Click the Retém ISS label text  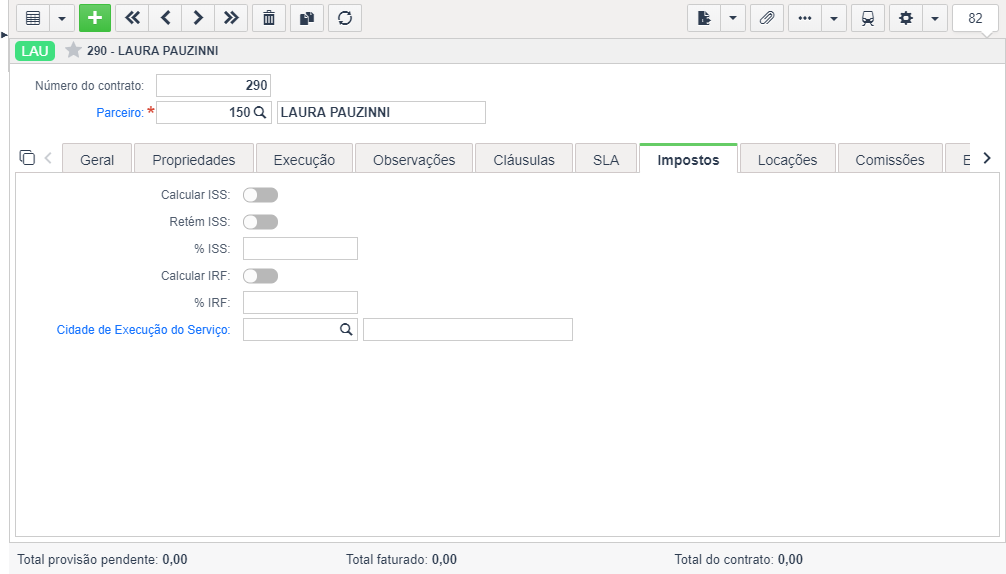[200, 222]
